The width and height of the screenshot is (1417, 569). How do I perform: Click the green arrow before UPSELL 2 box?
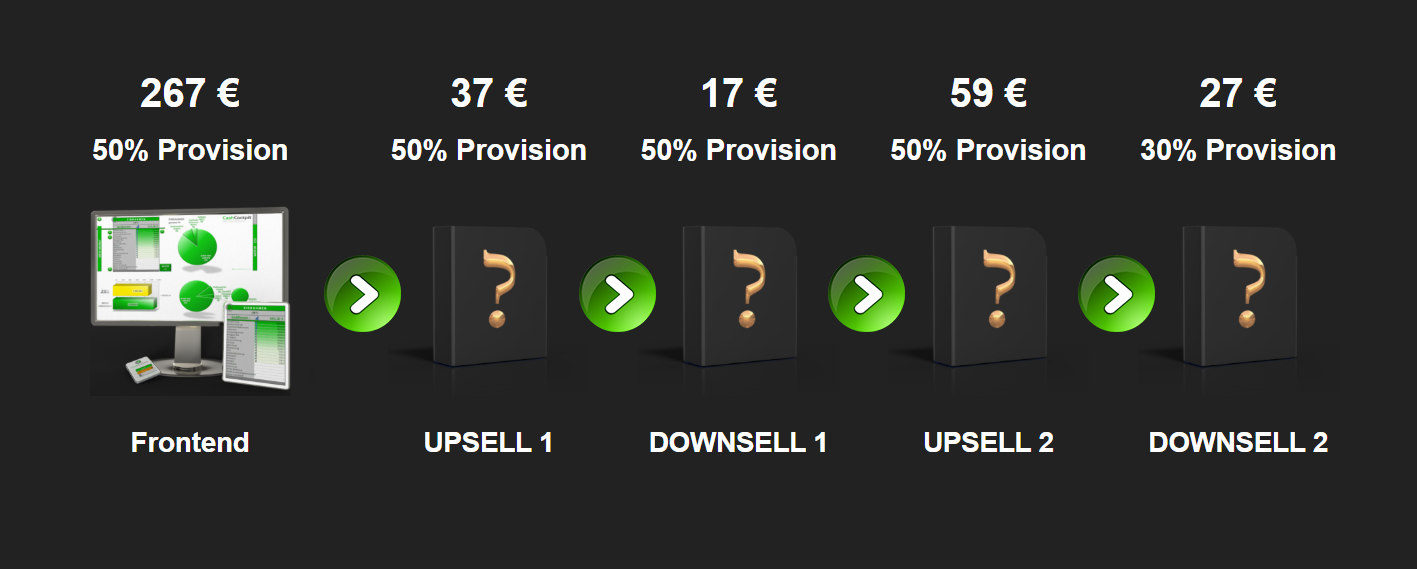(867, 295)
